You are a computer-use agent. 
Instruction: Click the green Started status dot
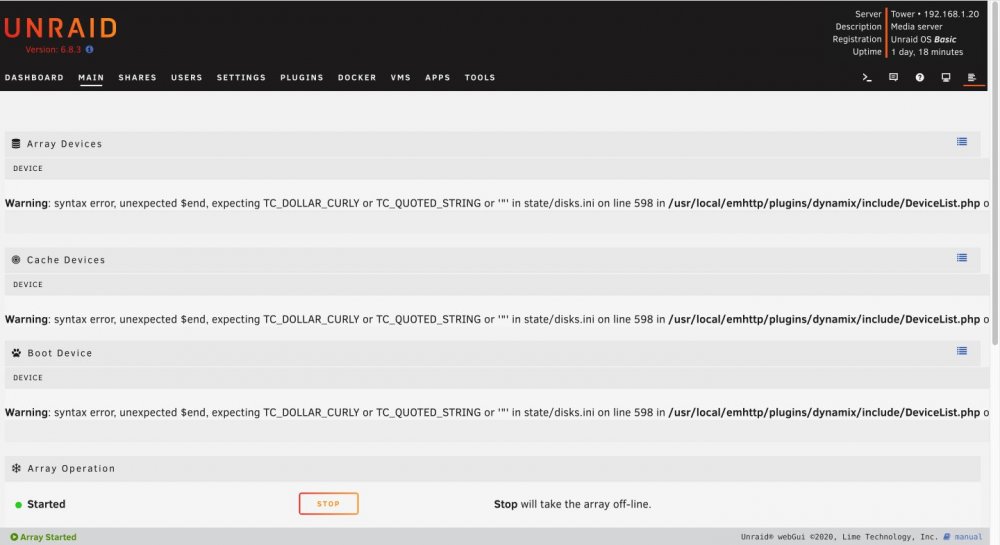pyautogui.click(x=18, y=505)
